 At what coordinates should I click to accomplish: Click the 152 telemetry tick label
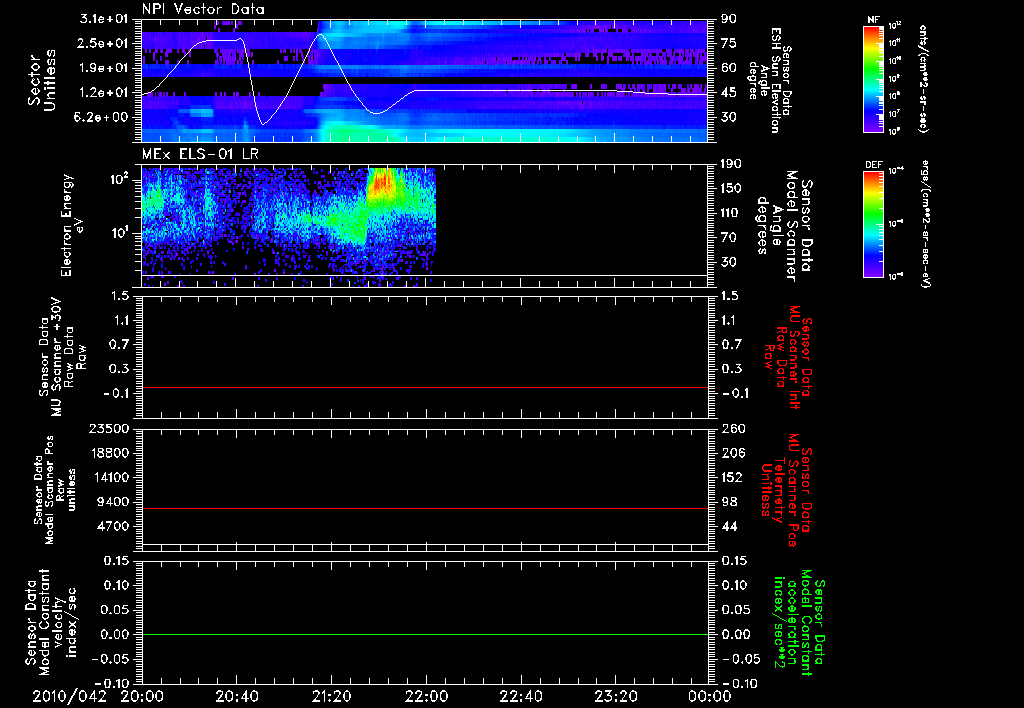pyautogui.click(x=731, y=477)
